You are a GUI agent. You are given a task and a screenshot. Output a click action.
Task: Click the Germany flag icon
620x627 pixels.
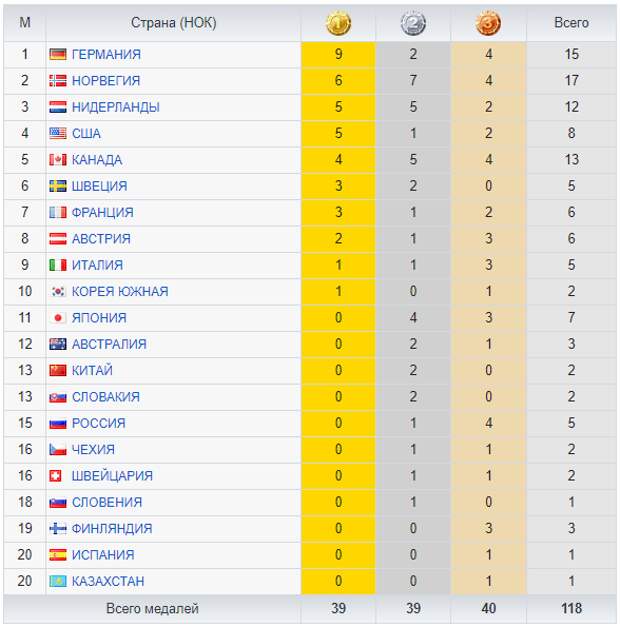(58, 54)
